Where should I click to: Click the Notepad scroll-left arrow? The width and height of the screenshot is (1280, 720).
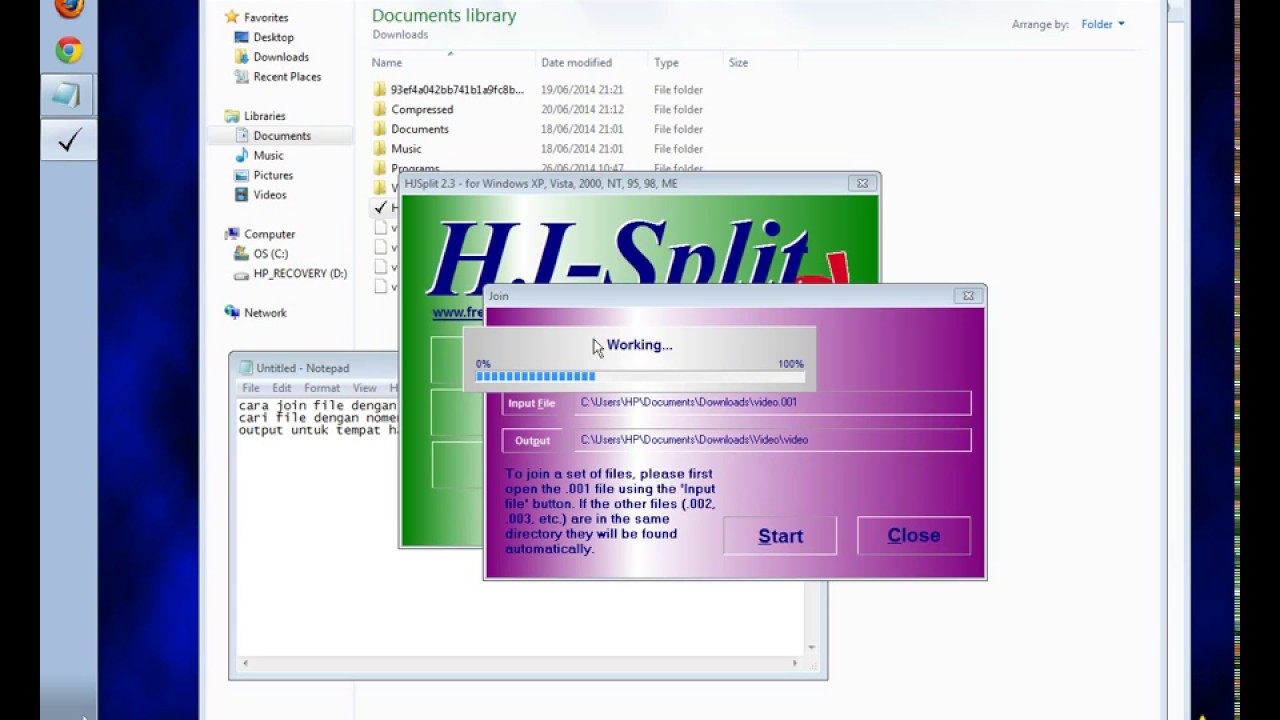pyautogui.click(x=245, y=663)
